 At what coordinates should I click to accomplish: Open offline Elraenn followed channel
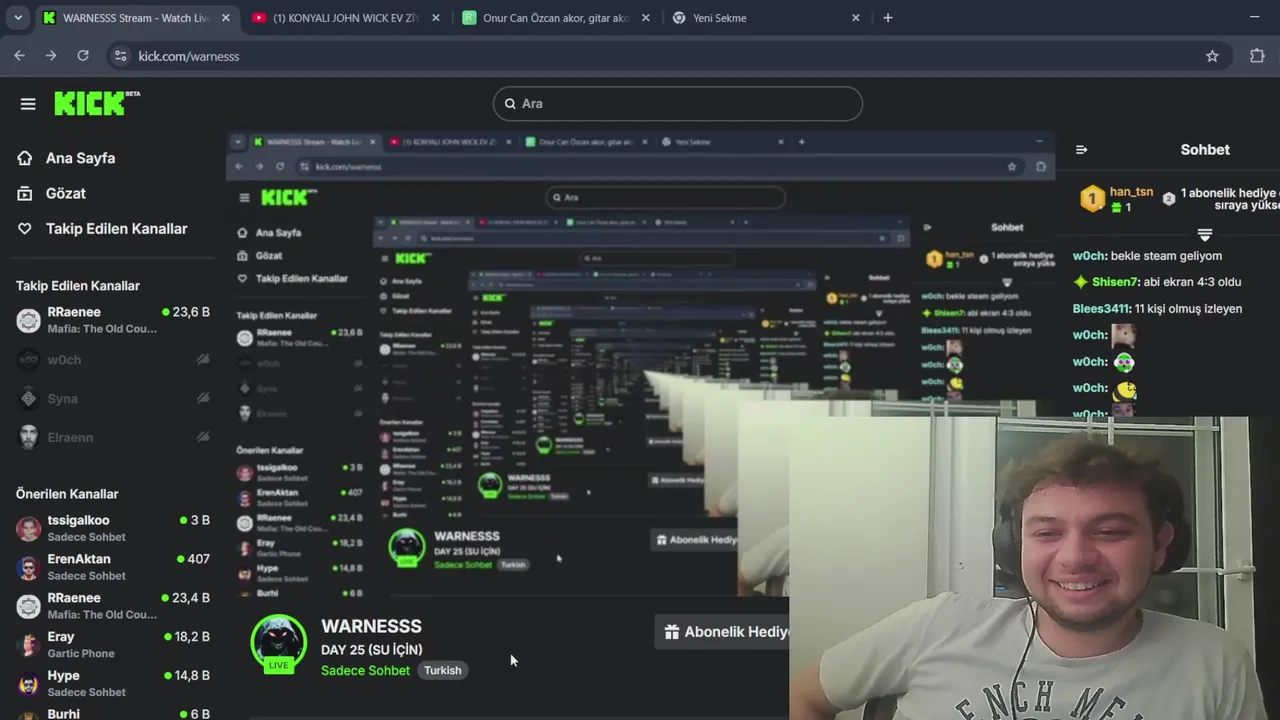click(113, 438)
